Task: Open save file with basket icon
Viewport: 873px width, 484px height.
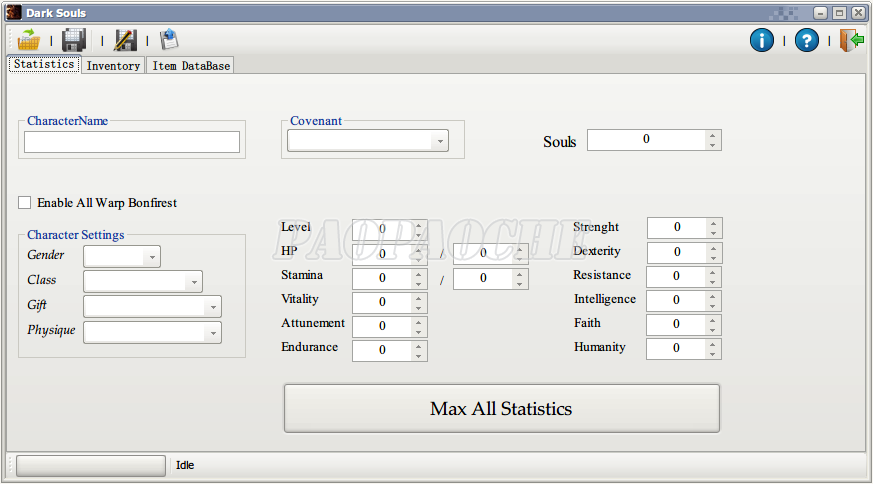Action: pyautogui.click(x=28, y=40)
